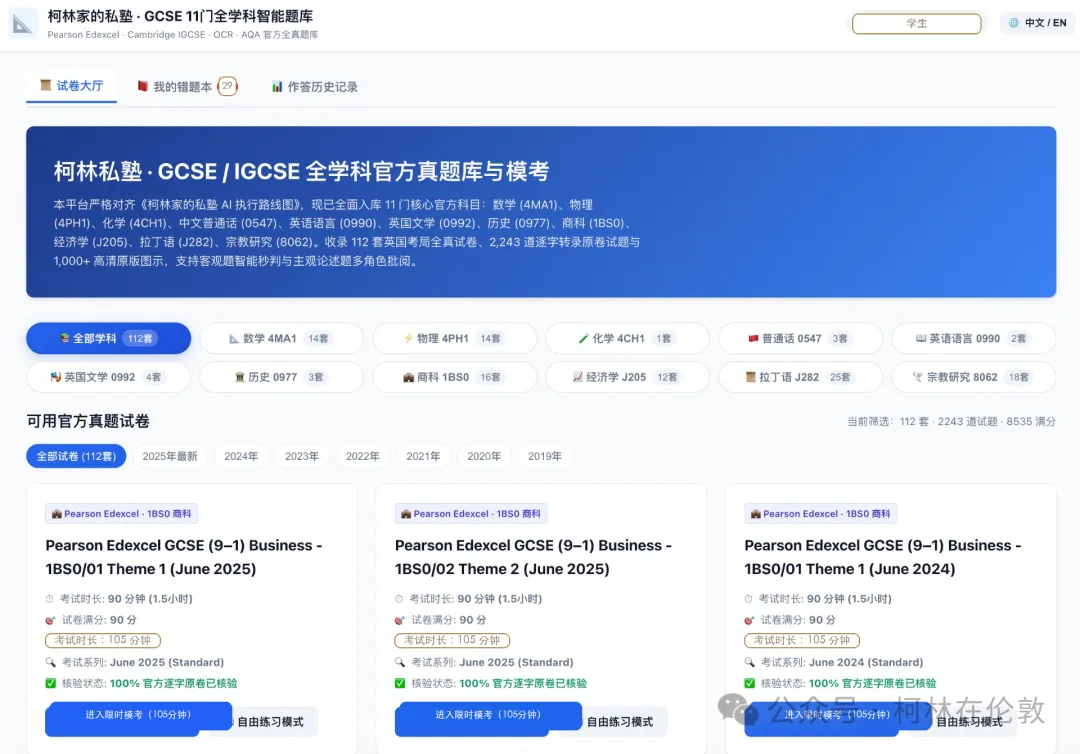Select the 2023年 year filter
The image size is (1080, 754).
(302, 456)
